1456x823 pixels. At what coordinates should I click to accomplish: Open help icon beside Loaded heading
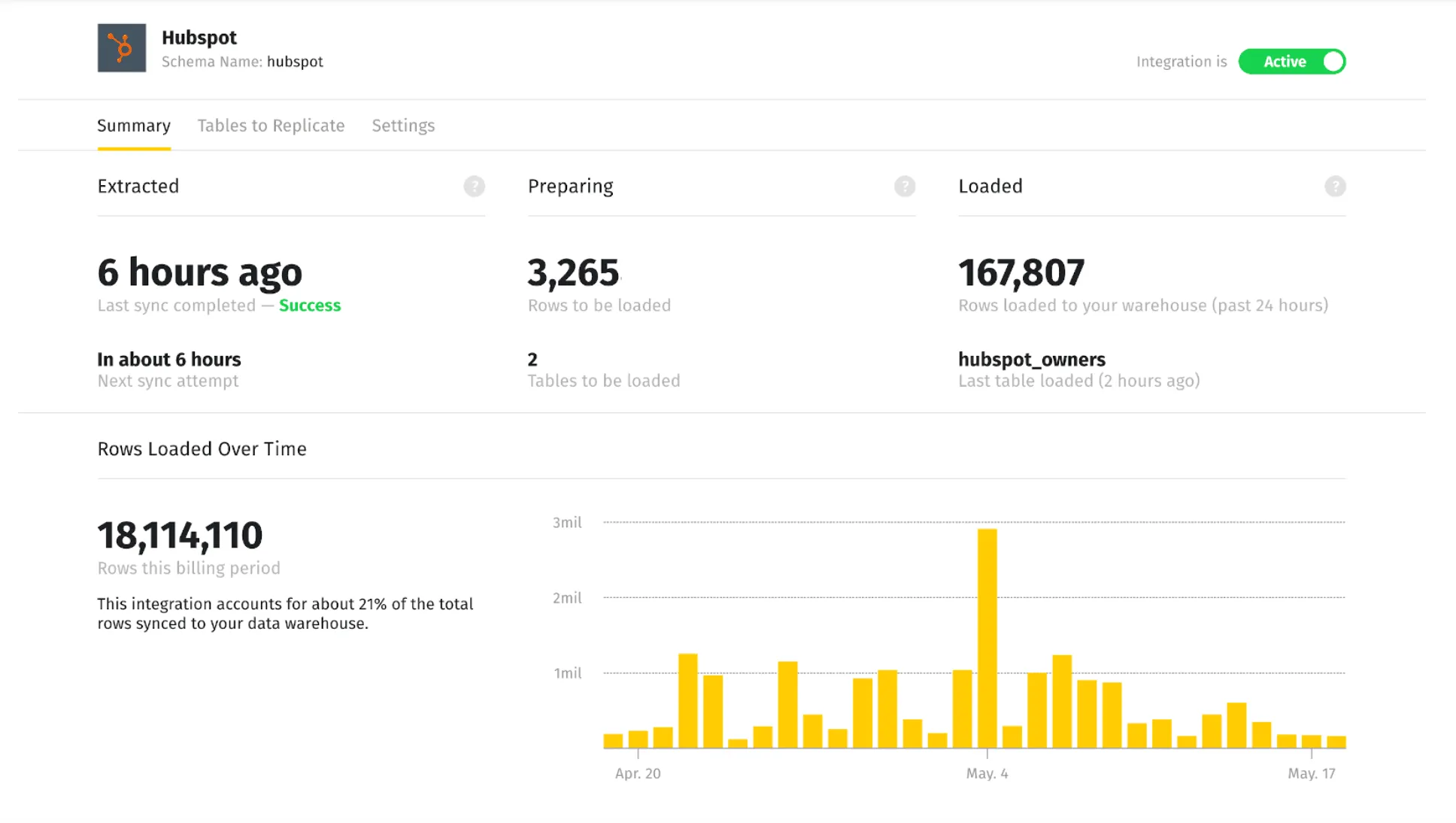(1334, 187)
